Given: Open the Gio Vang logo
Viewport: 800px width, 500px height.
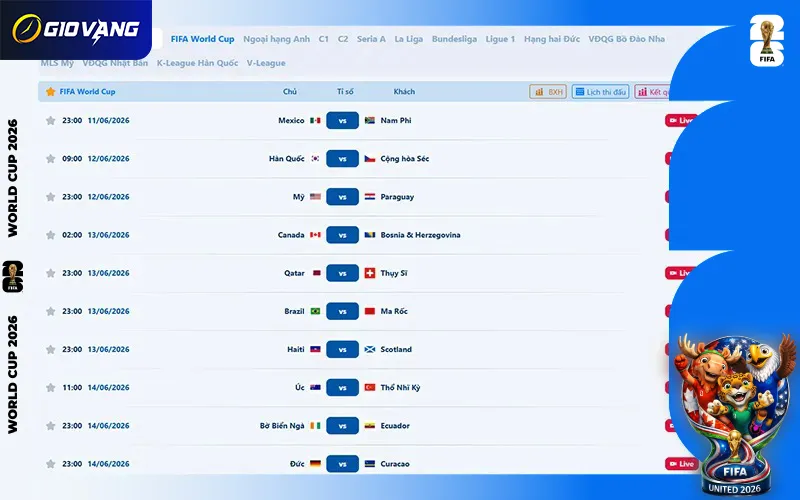Looking at the screenshot, I should click(76, 29).
